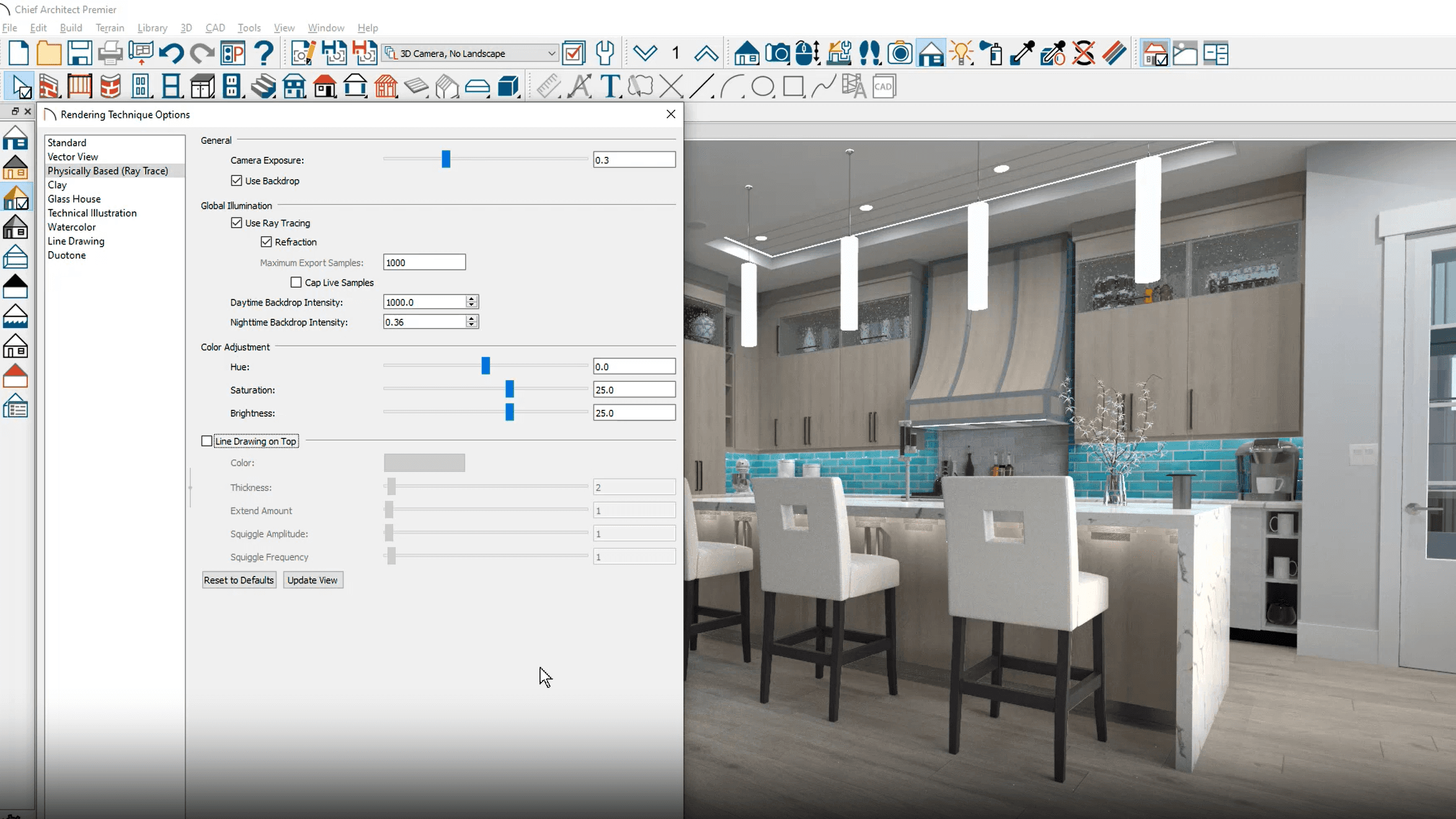Uncheck the Refraction option
1456x819 pixels.
tap(266, 242)
